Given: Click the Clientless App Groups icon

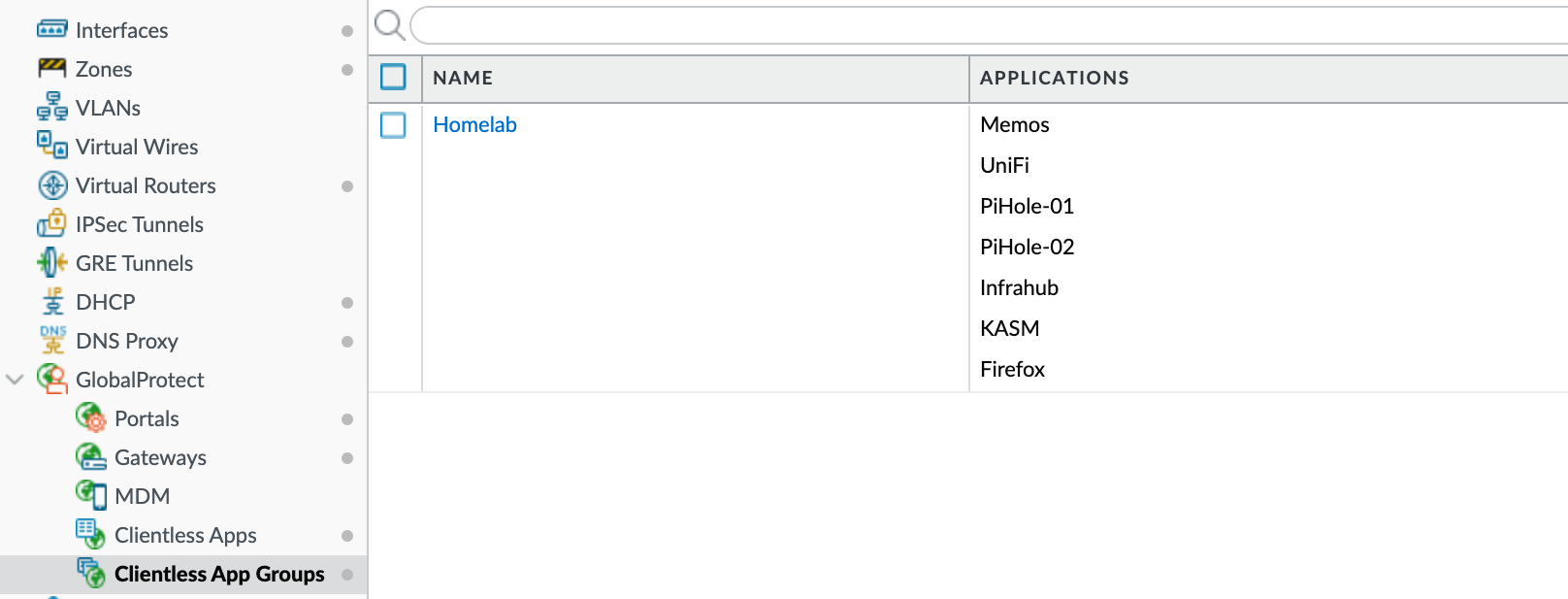Looking at the screenshot, I should tap(91, 573).
